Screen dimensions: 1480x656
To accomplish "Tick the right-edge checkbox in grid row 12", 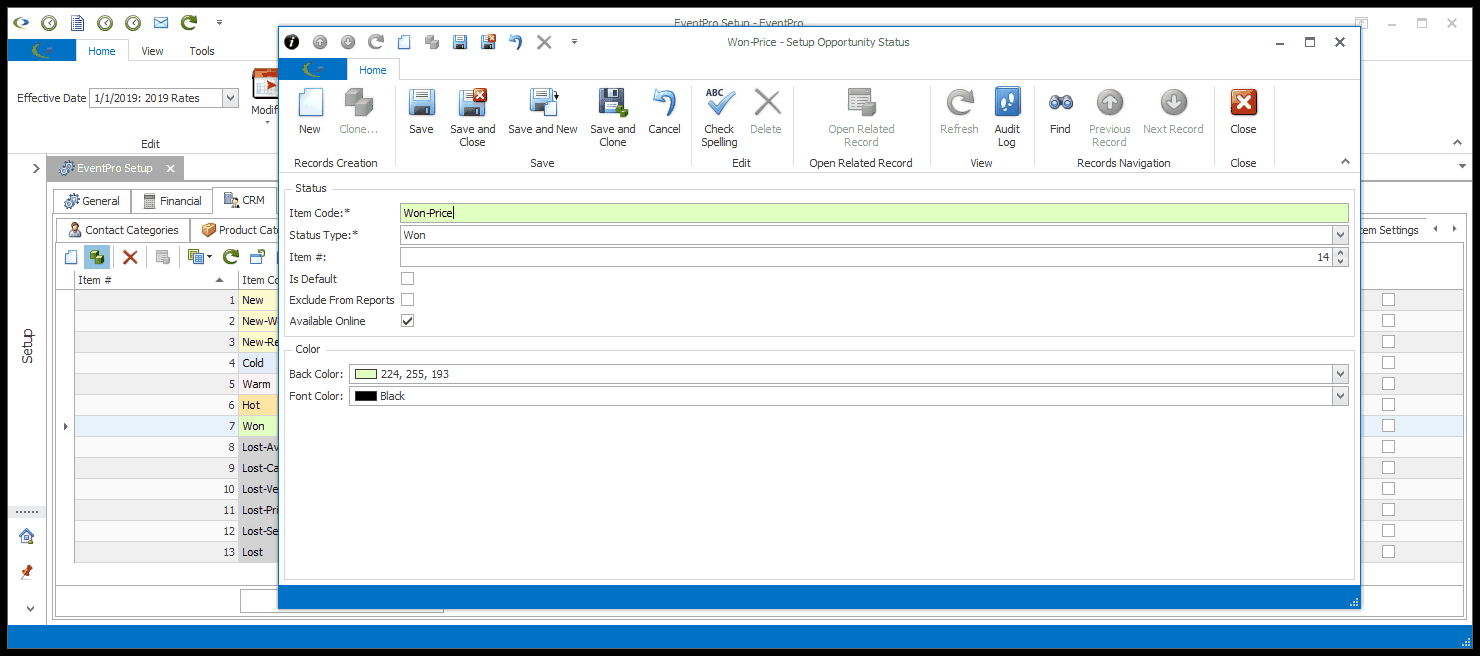I will click(x=1388, y=531).
